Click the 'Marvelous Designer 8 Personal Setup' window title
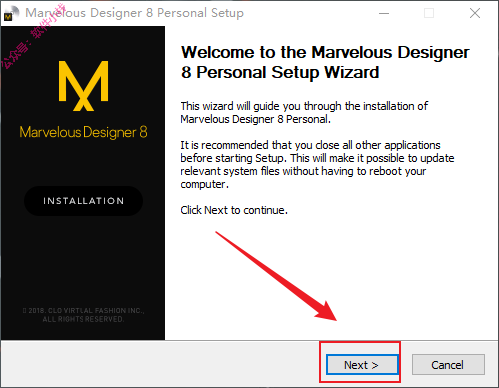The width and height of the screenshot is (499, 388). click(x=134, y=13)
